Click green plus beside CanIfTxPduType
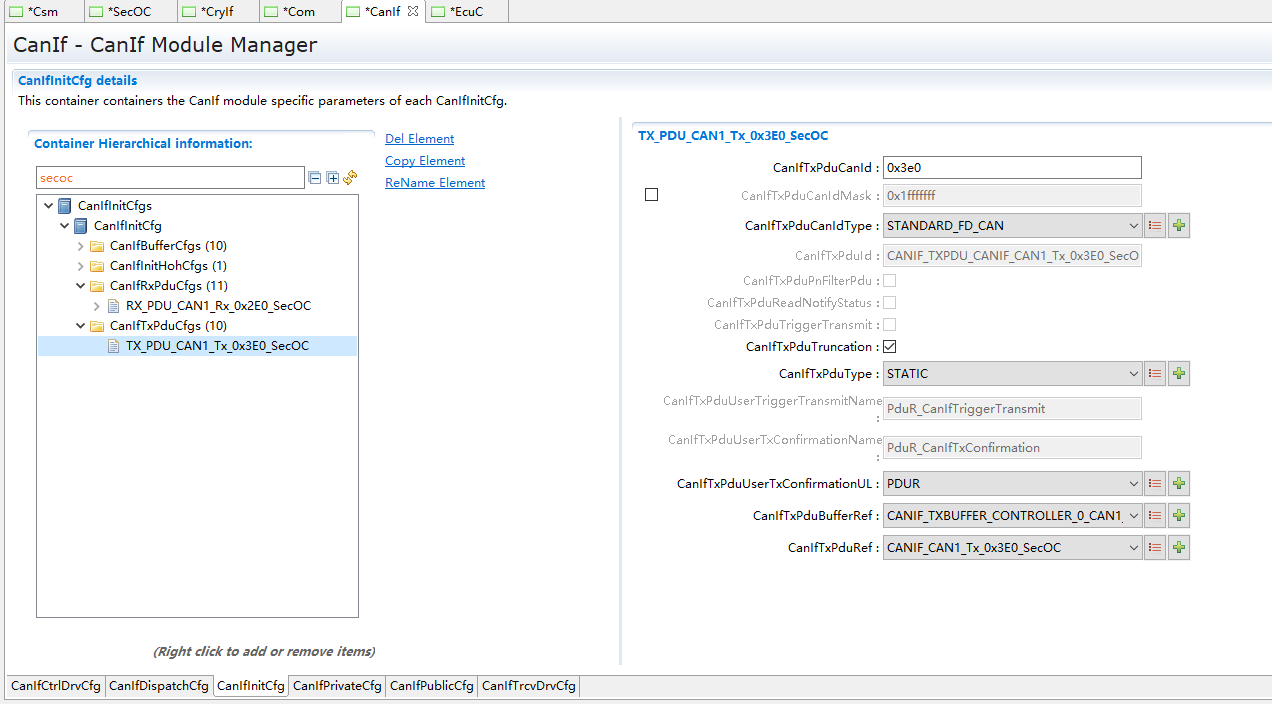 click(1179, 374)
